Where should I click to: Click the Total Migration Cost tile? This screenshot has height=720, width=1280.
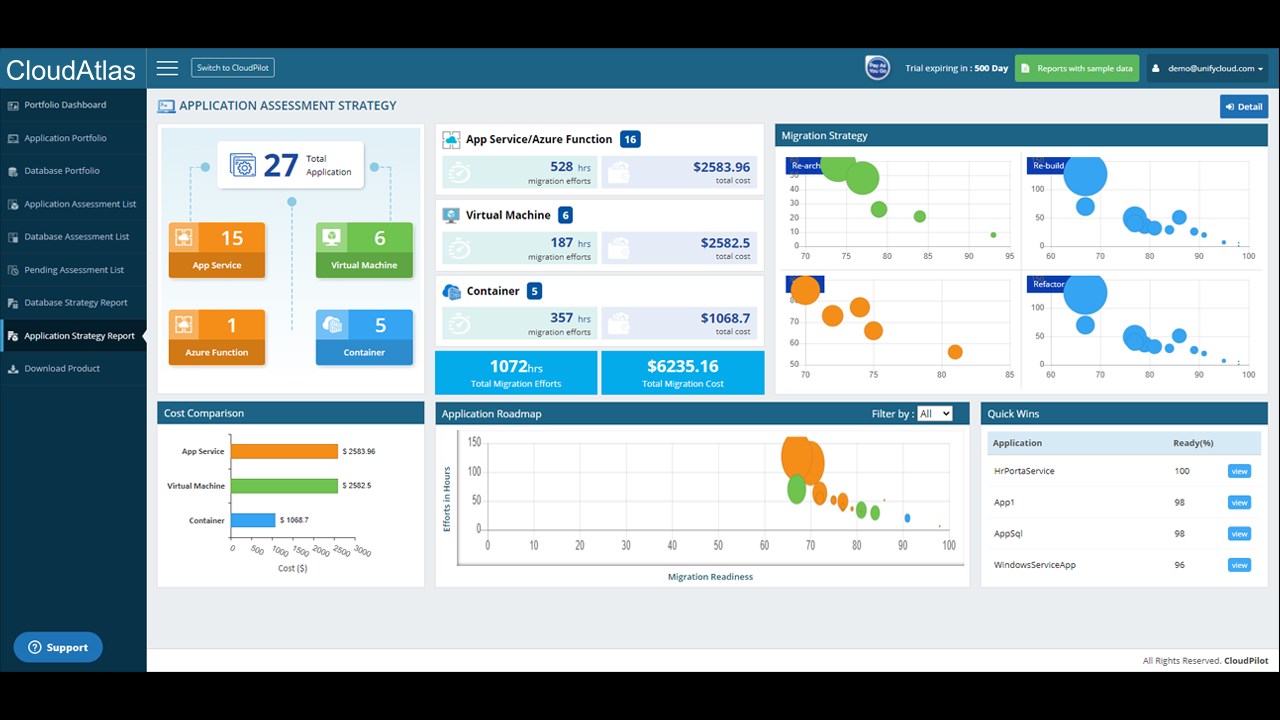683,373
